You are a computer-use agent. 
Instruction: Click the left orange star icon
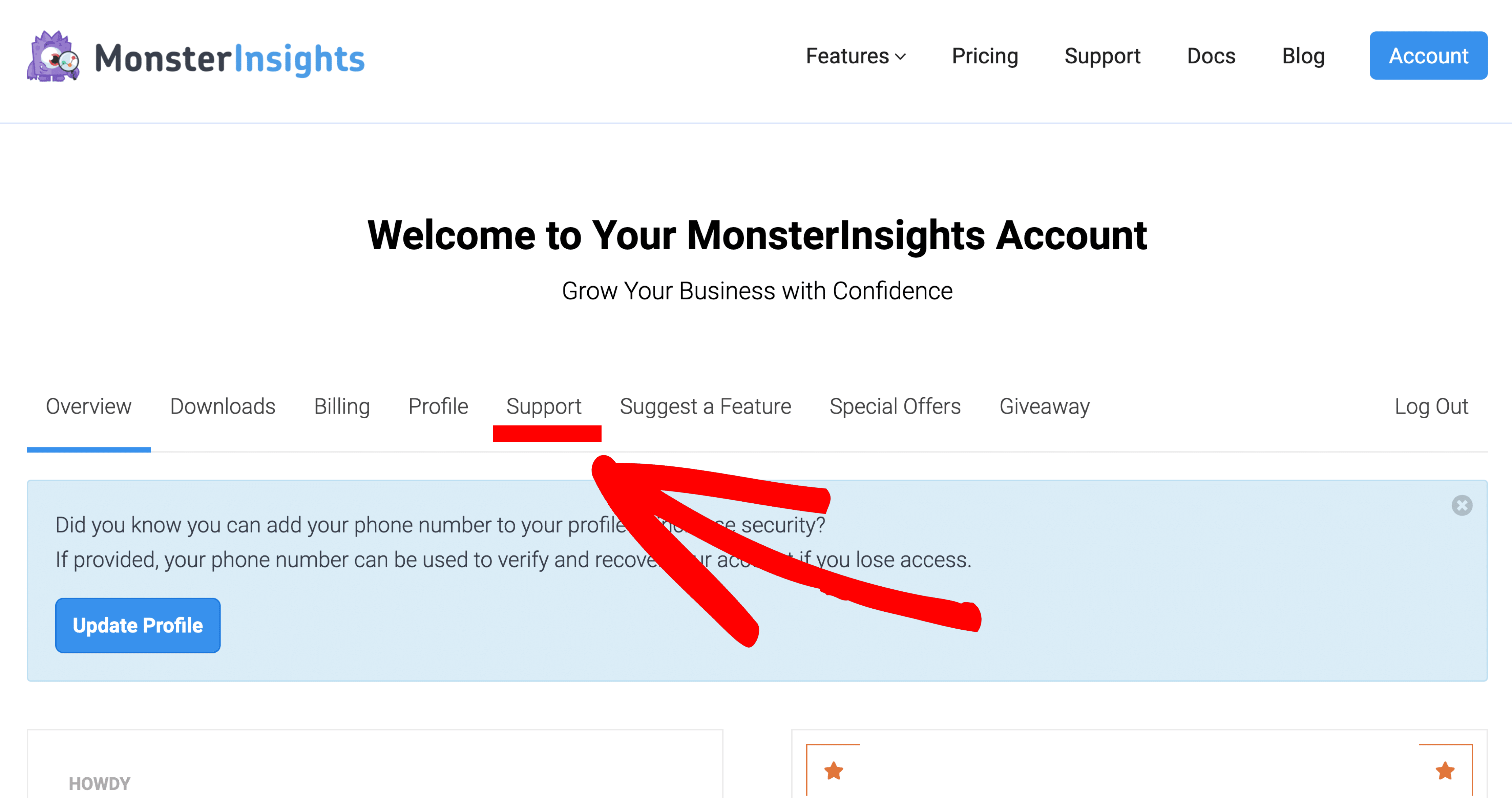[834, 771]
